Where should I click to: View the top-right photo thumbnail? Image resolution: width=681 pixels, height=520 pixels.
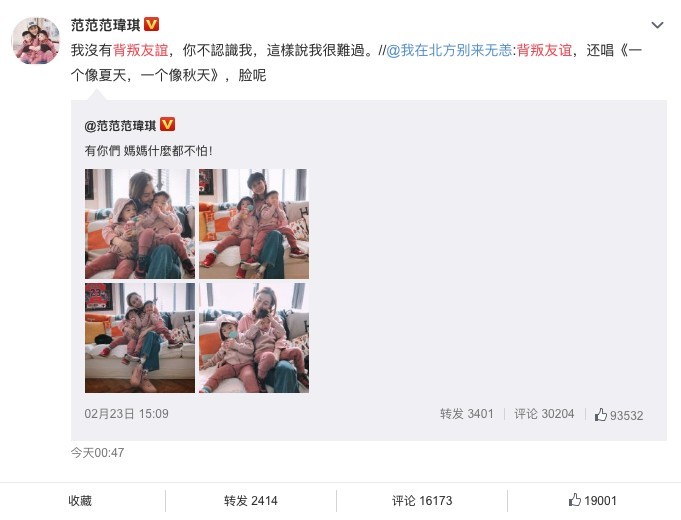click(254, 224)
